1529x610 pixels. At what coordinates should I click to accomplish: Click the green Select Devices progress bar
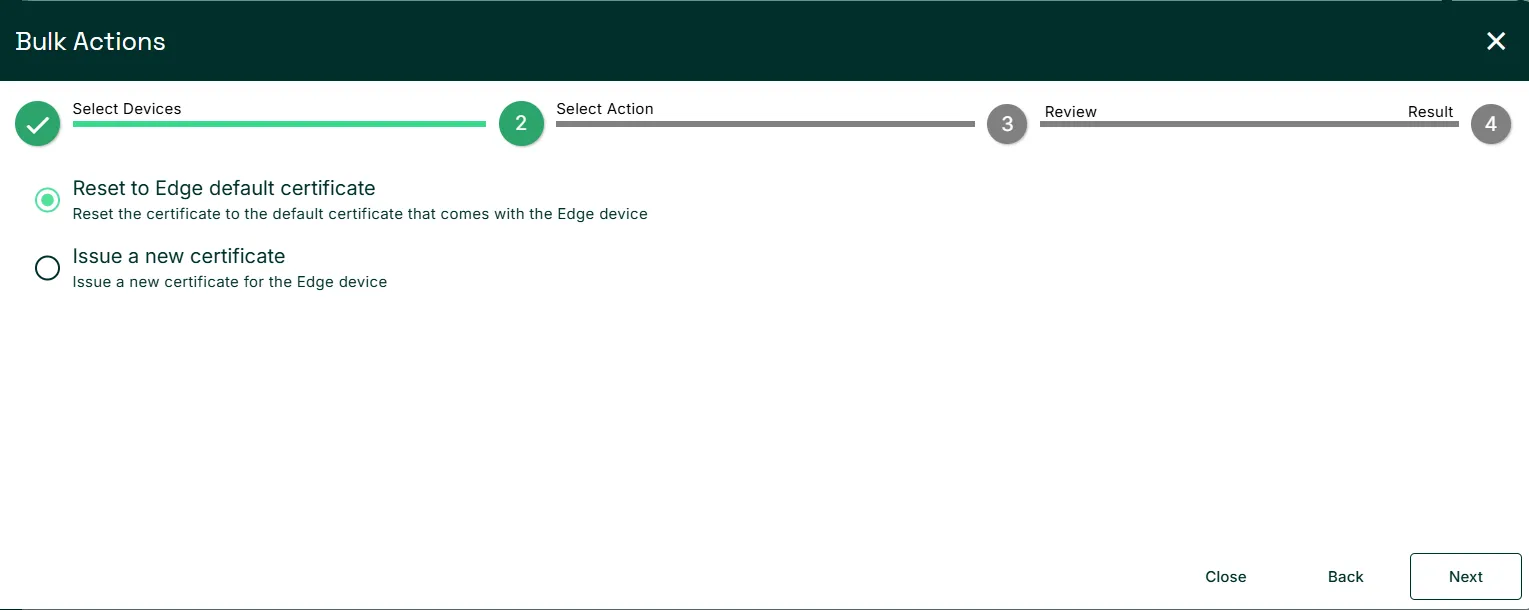pyautogui.click(x=279, y=124)
